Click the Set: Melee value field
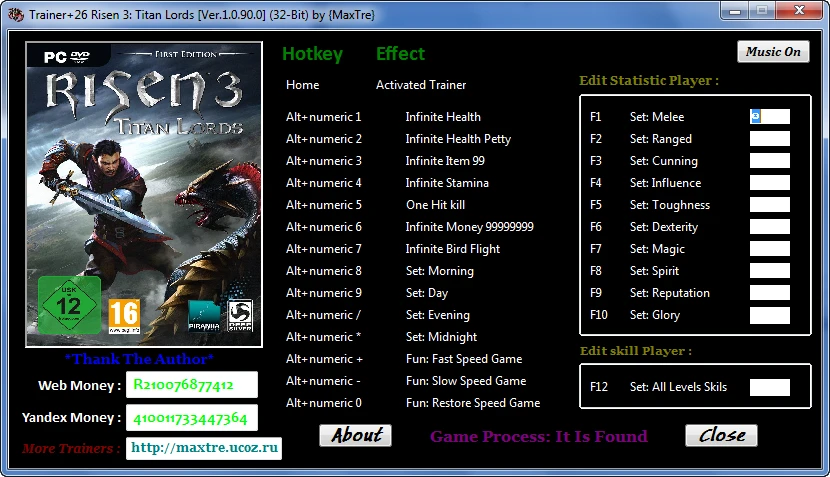 click(770, 116)
